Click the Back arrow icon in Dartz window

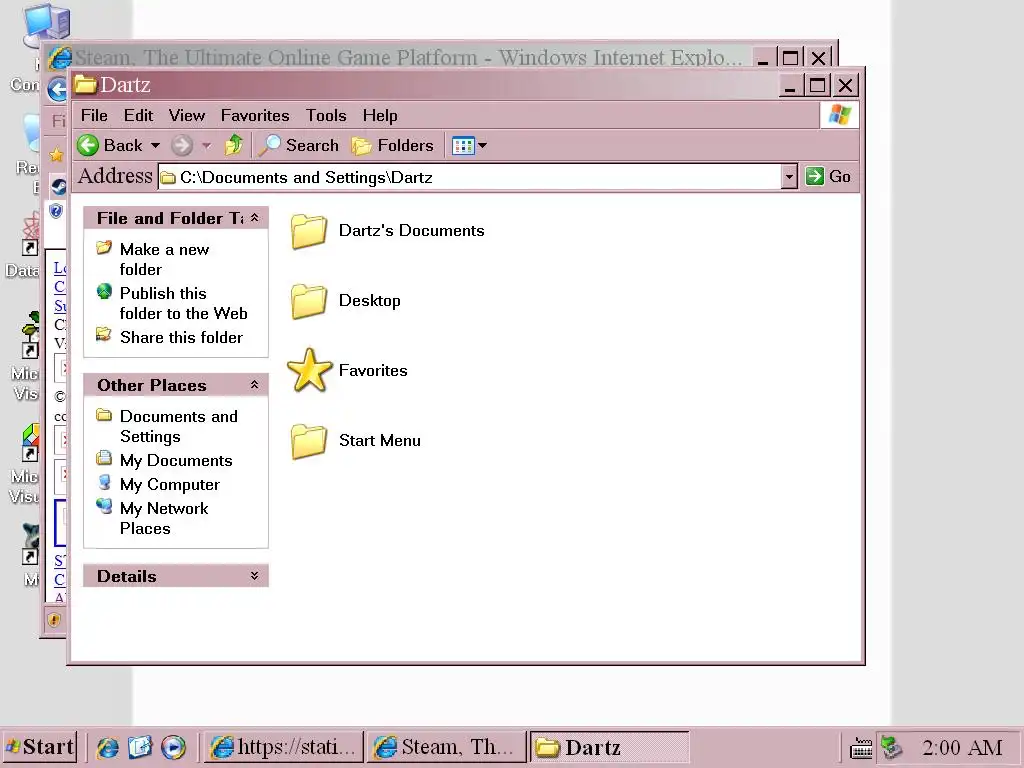[88, 145]
